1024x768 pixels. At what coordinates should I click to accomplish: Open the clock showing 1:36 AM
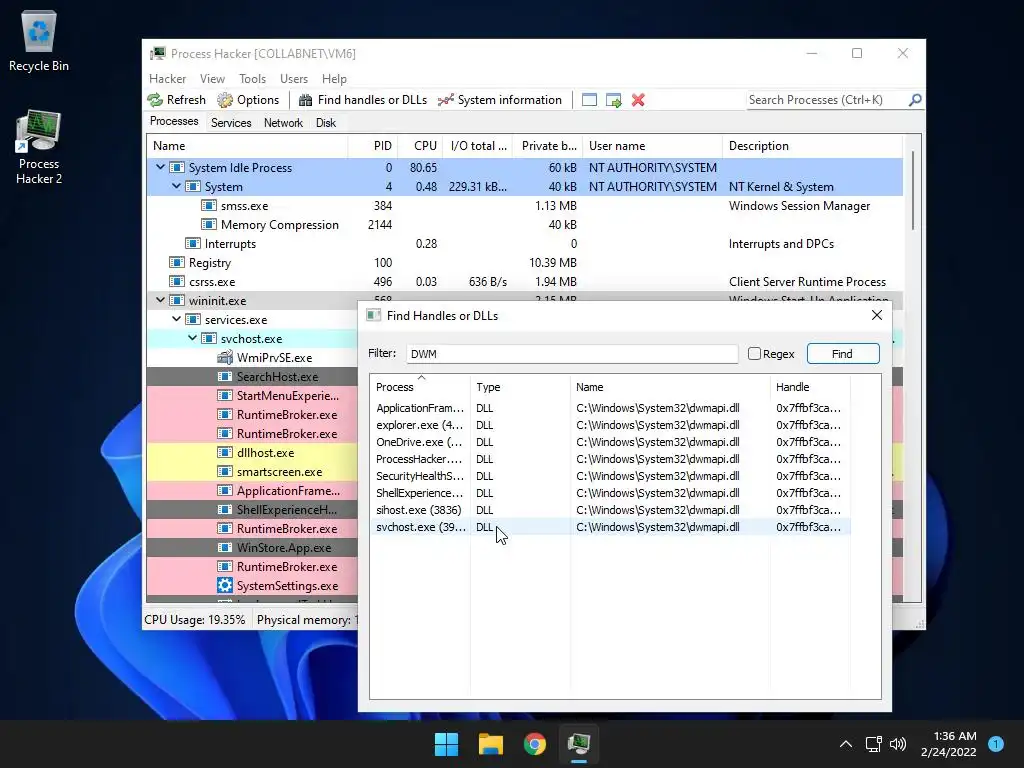tap(949, 744)
